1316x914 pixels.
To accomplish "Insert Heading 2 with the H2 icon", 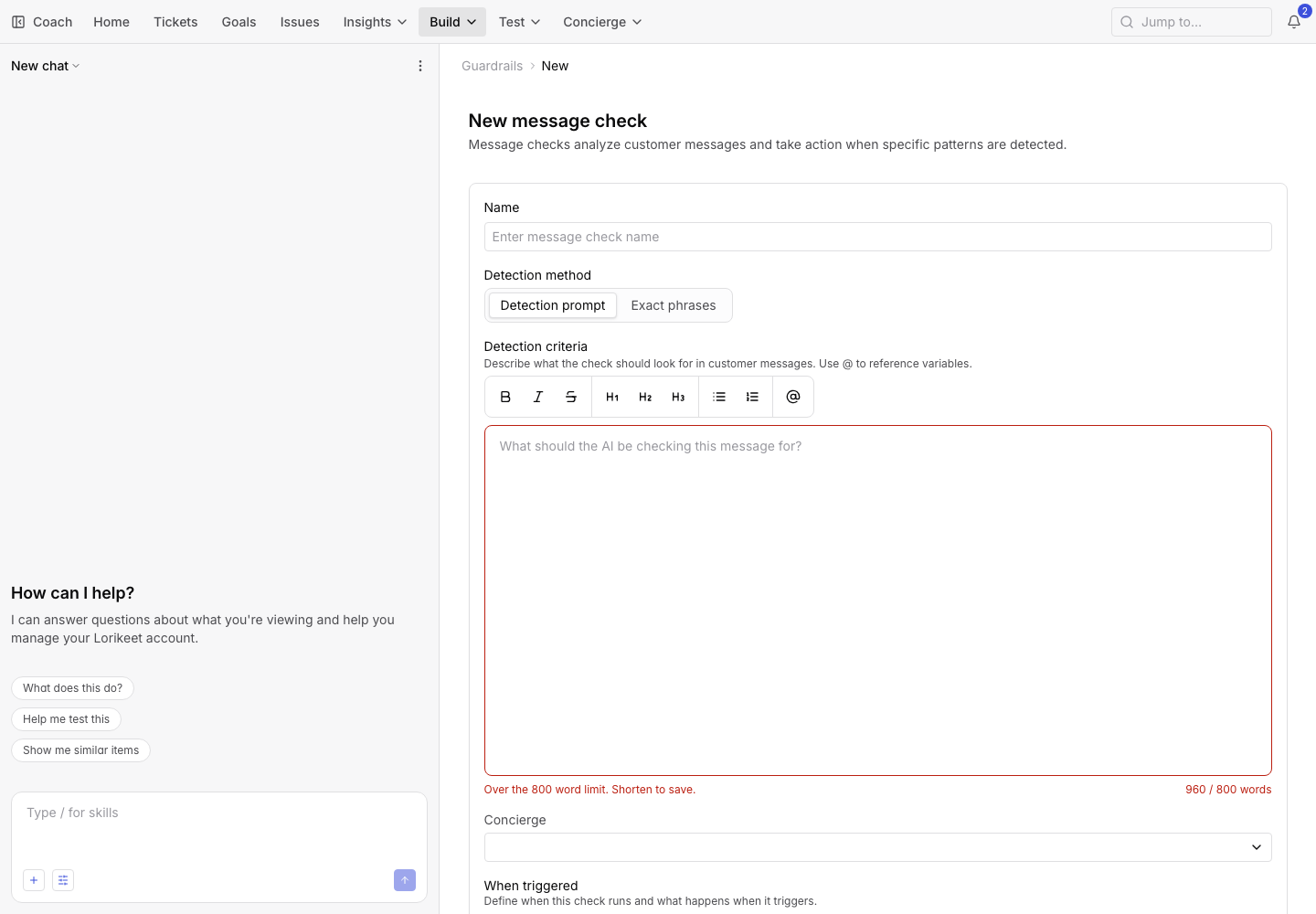I will (645, 397).
